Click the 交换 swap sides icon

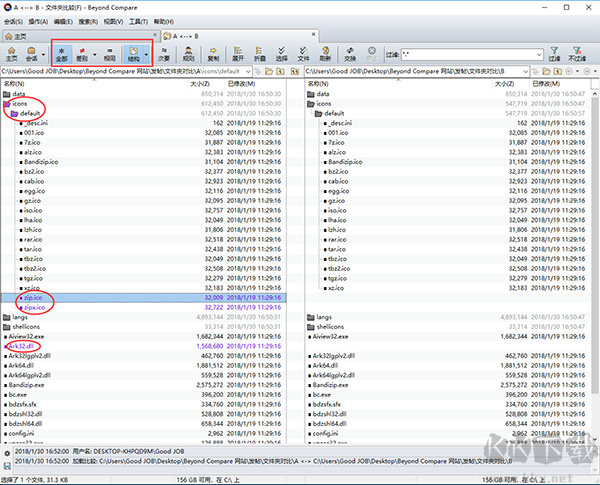point(350,54)
